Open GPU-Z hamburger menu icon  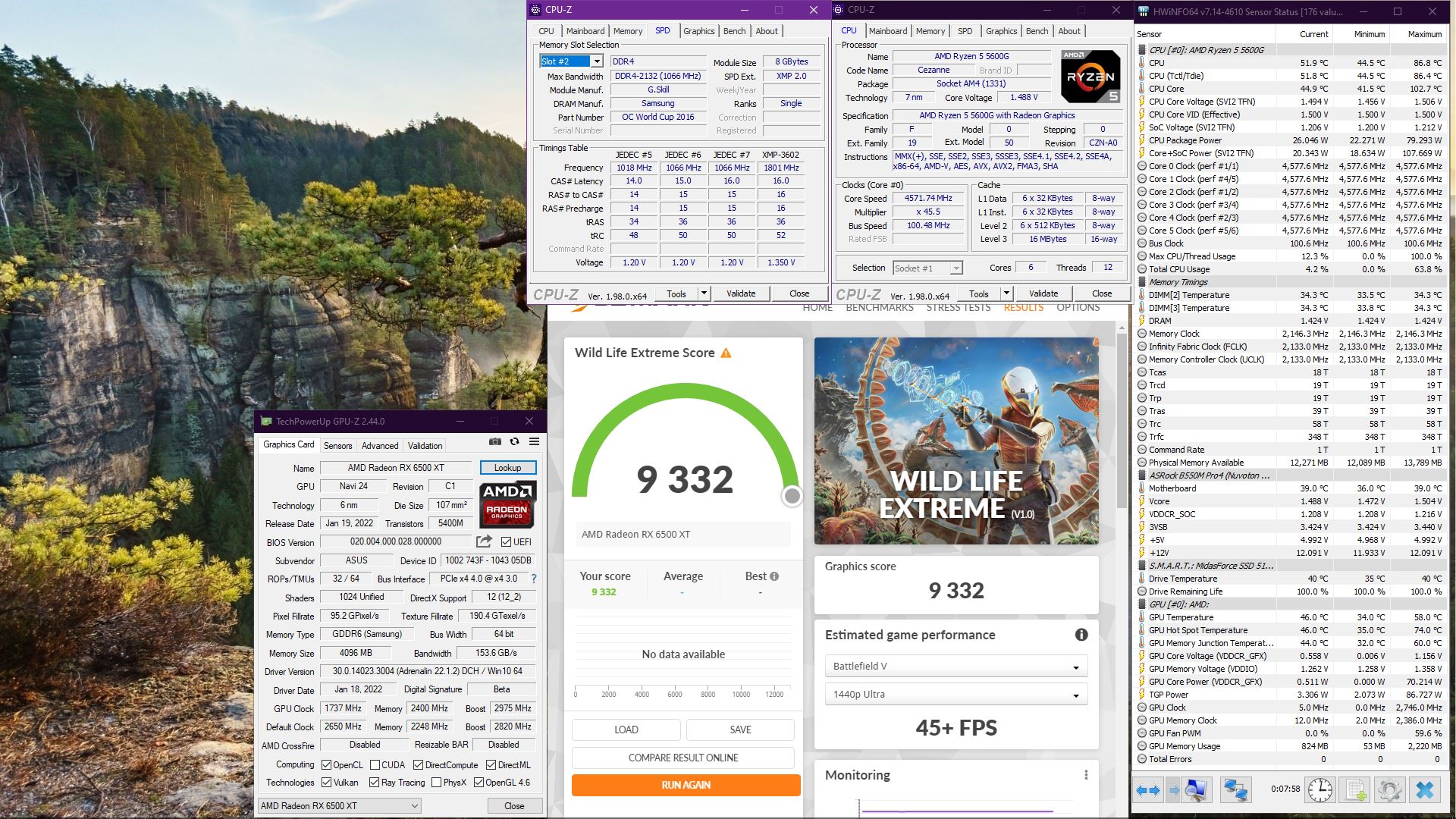click(534, 441)
